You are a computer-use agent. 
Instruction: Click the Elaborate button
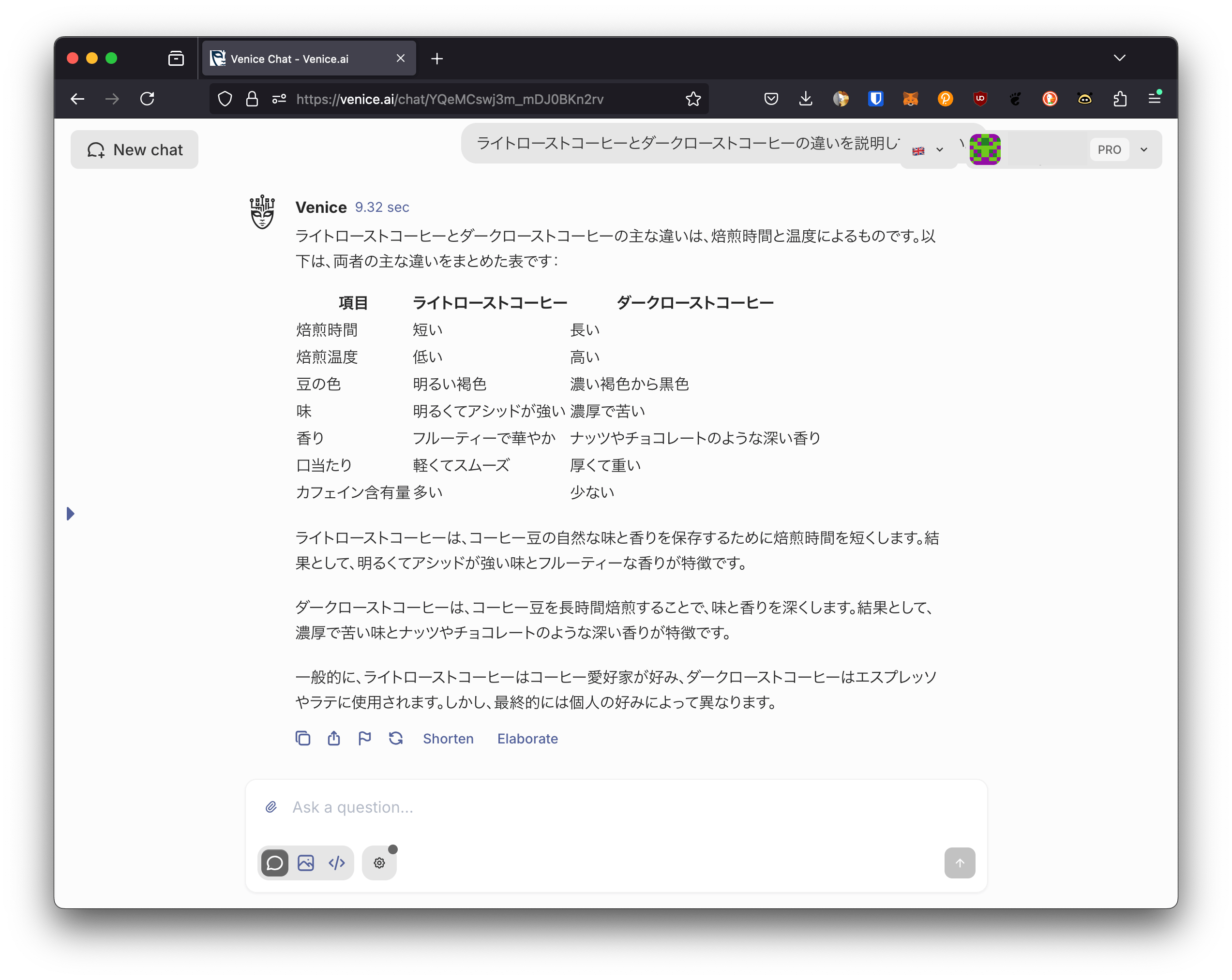(527, 738)
